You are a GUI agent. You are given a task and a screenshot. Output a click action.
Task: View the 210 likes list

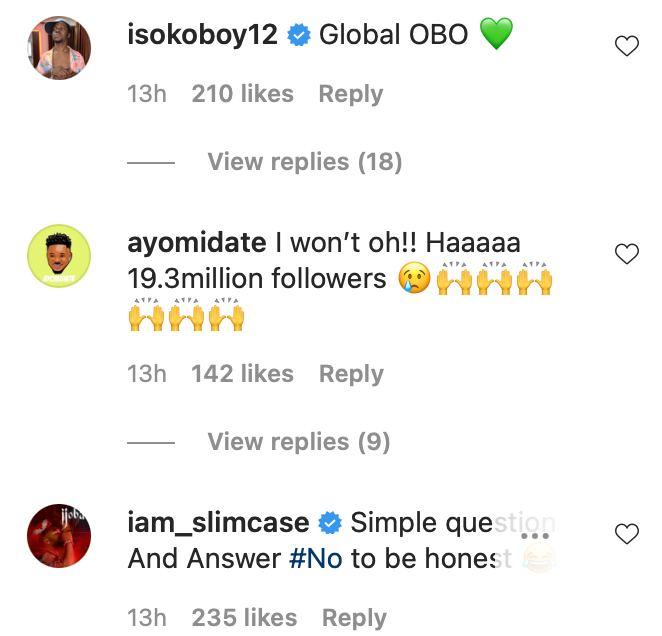242,94
